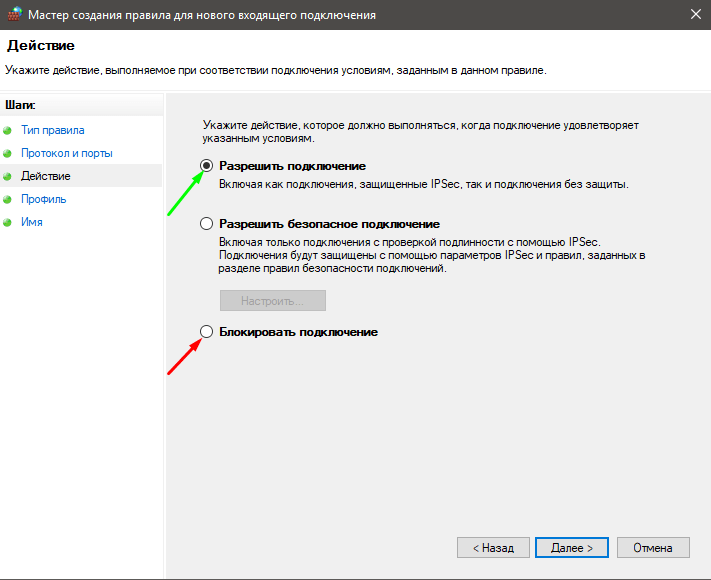Select the 'Действие' step in sidebar
Screen dimensions: 711x580
point(45,176)
